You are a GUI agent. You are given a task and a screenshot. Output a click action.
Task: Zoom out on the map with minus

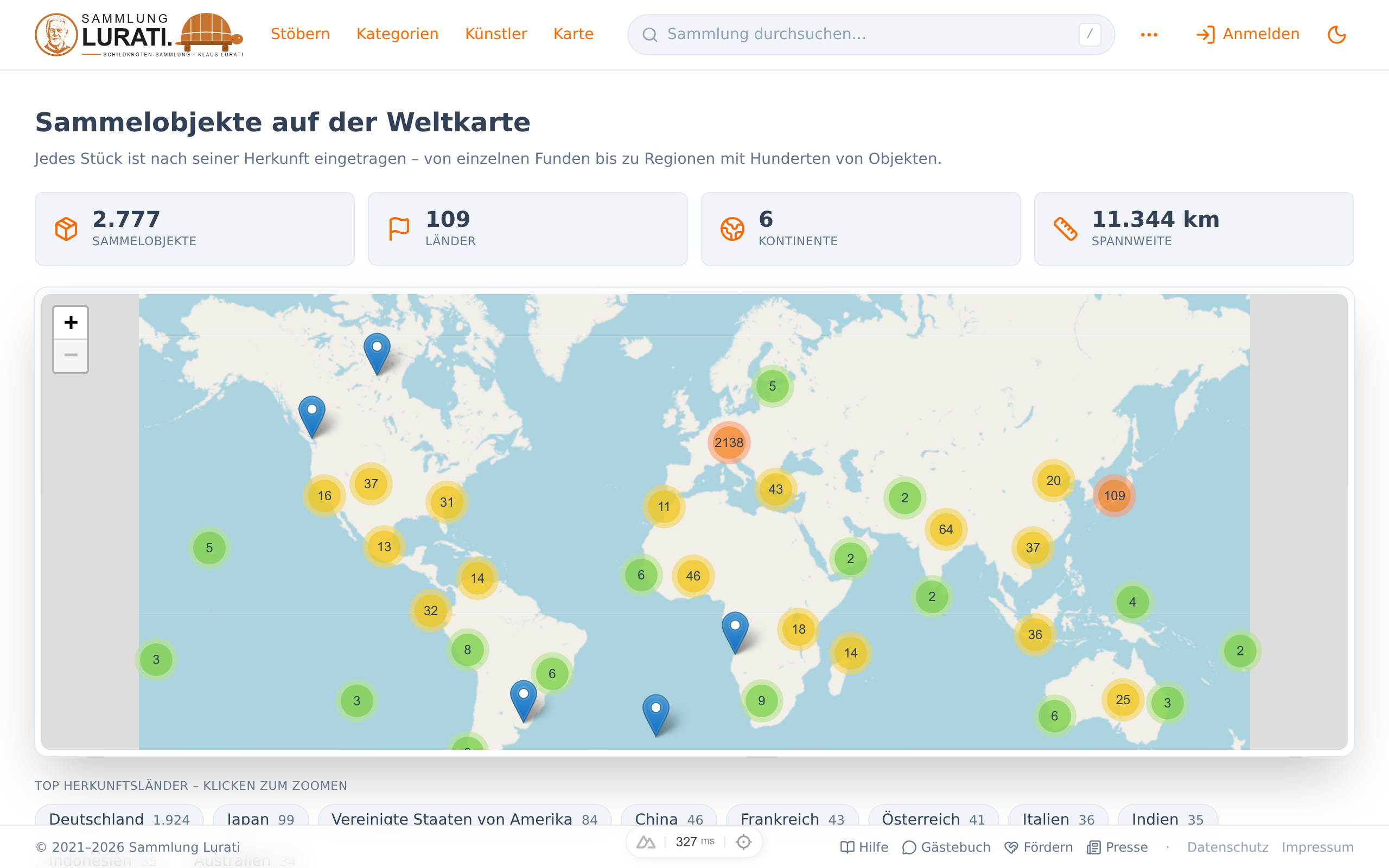point(71,355)
